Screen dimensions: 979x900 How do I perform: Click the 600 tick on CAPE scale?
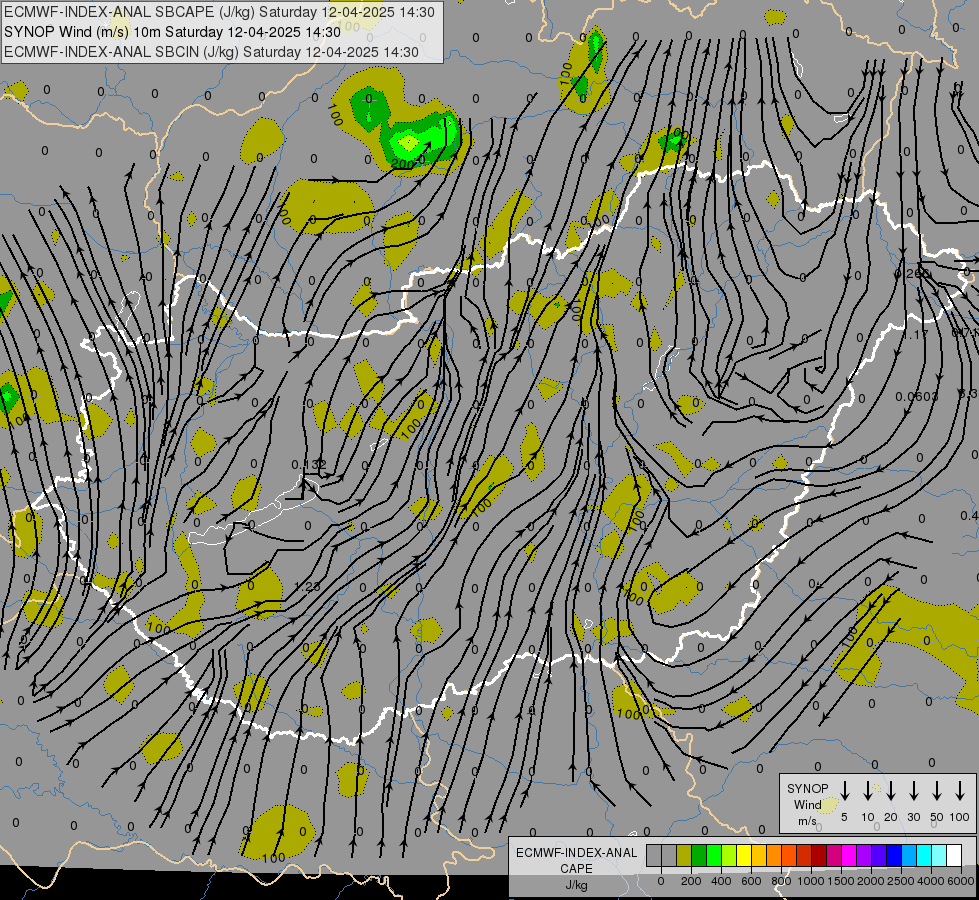tap(751, 881)
